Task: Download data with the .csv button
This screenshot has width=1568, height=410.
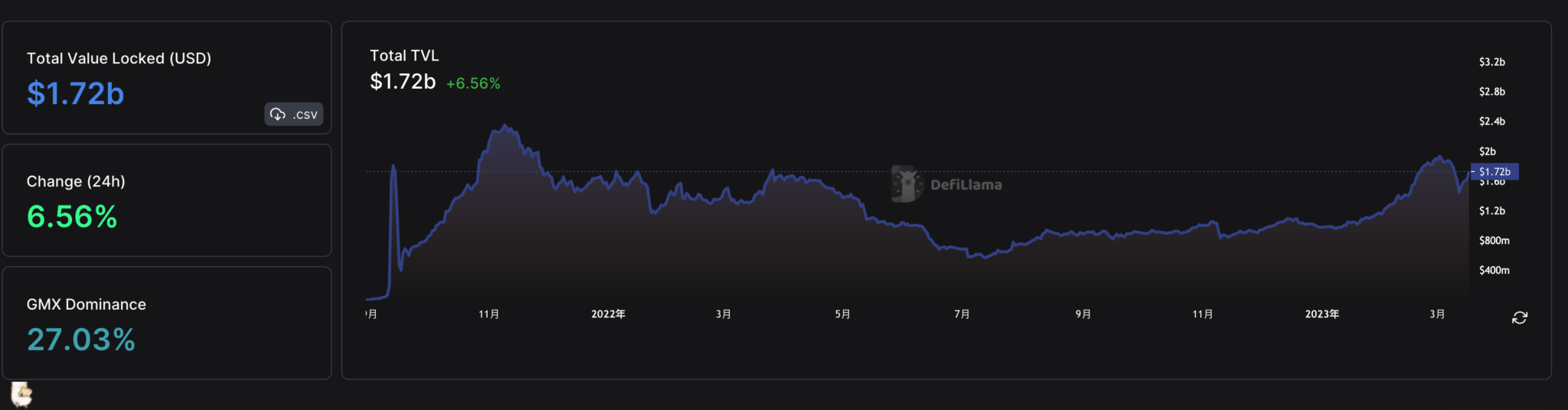Action: 294,114
